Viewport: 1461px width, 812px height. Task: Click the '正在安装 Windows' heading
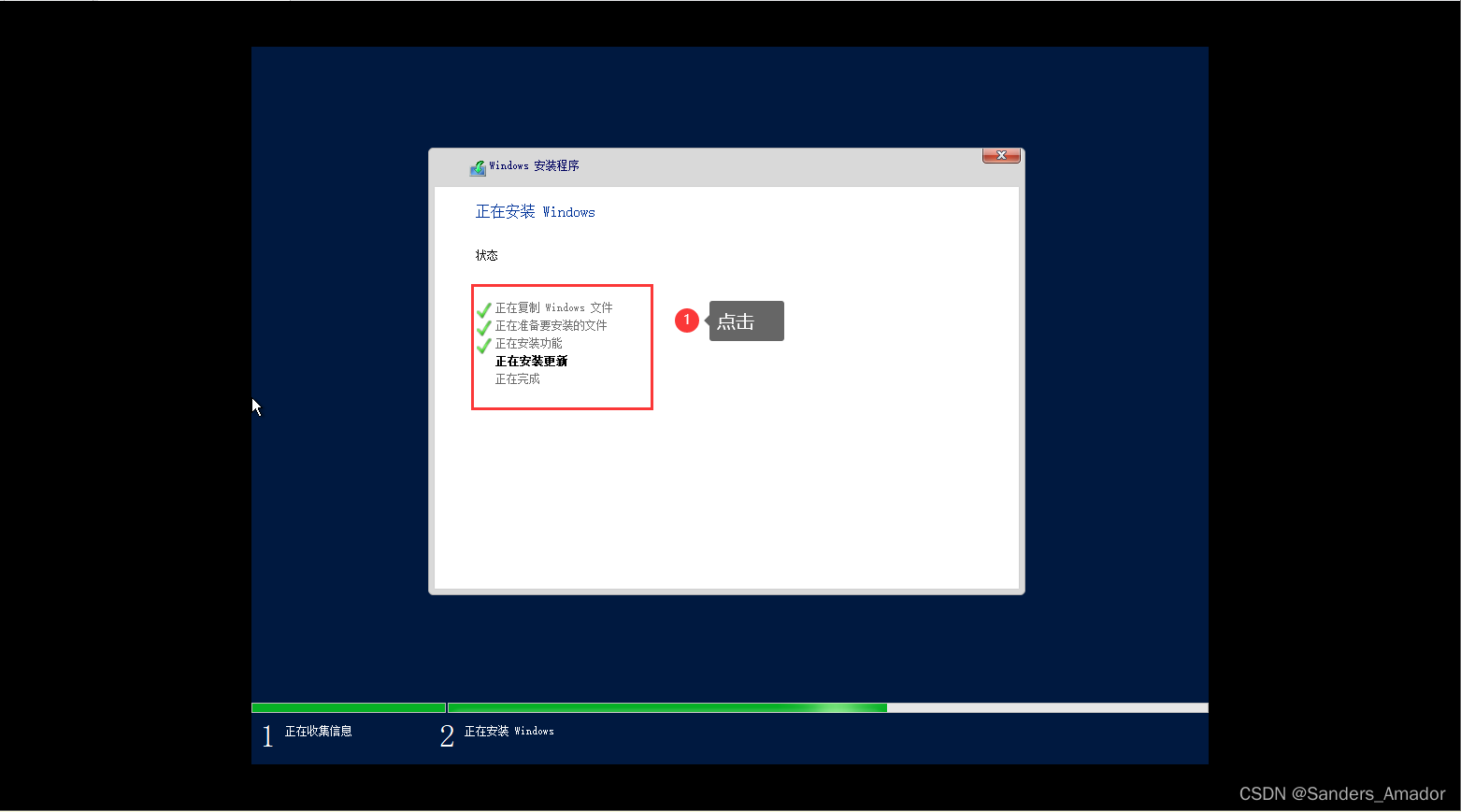point(535,212)
